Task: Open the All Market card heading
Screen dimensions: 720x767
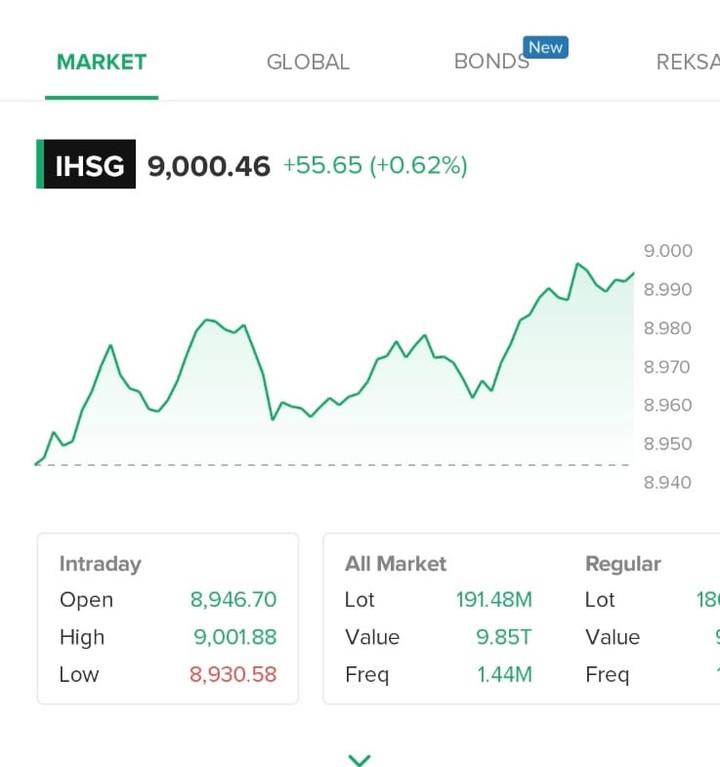Action: pos(396,564)
